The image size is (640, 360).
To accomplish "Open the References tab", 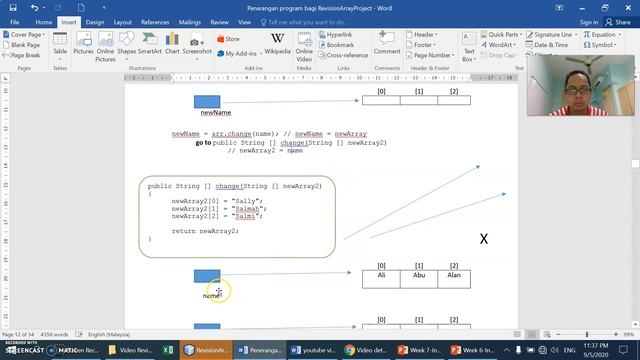I will (155, 22).
